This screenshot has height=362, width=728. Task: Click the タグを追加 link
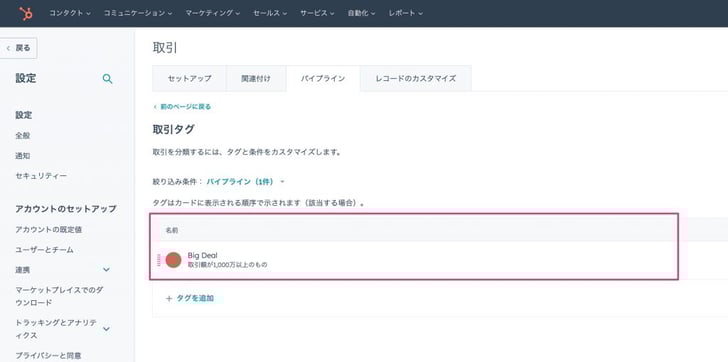[x=190, y=298]
